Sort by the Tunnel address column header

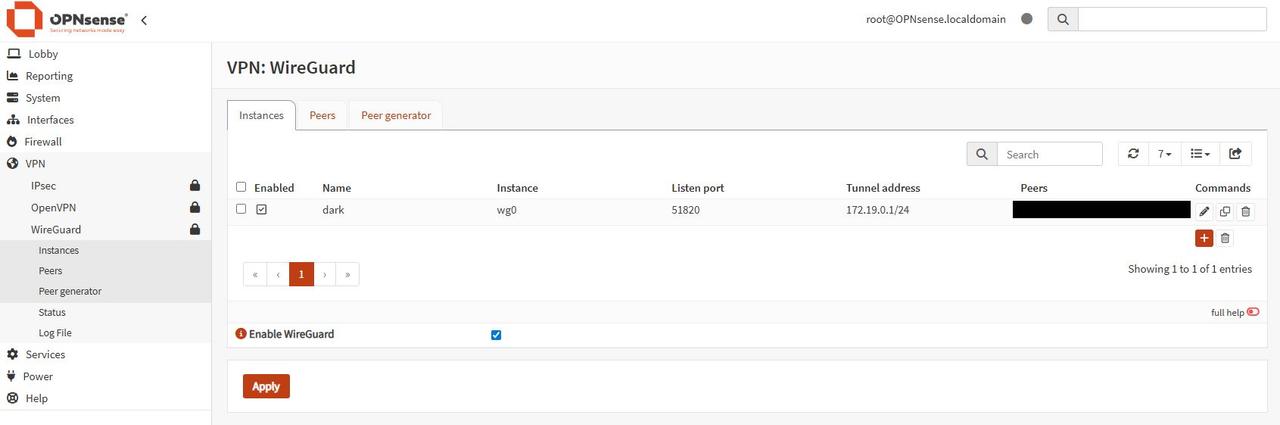[x=883, y=188]
